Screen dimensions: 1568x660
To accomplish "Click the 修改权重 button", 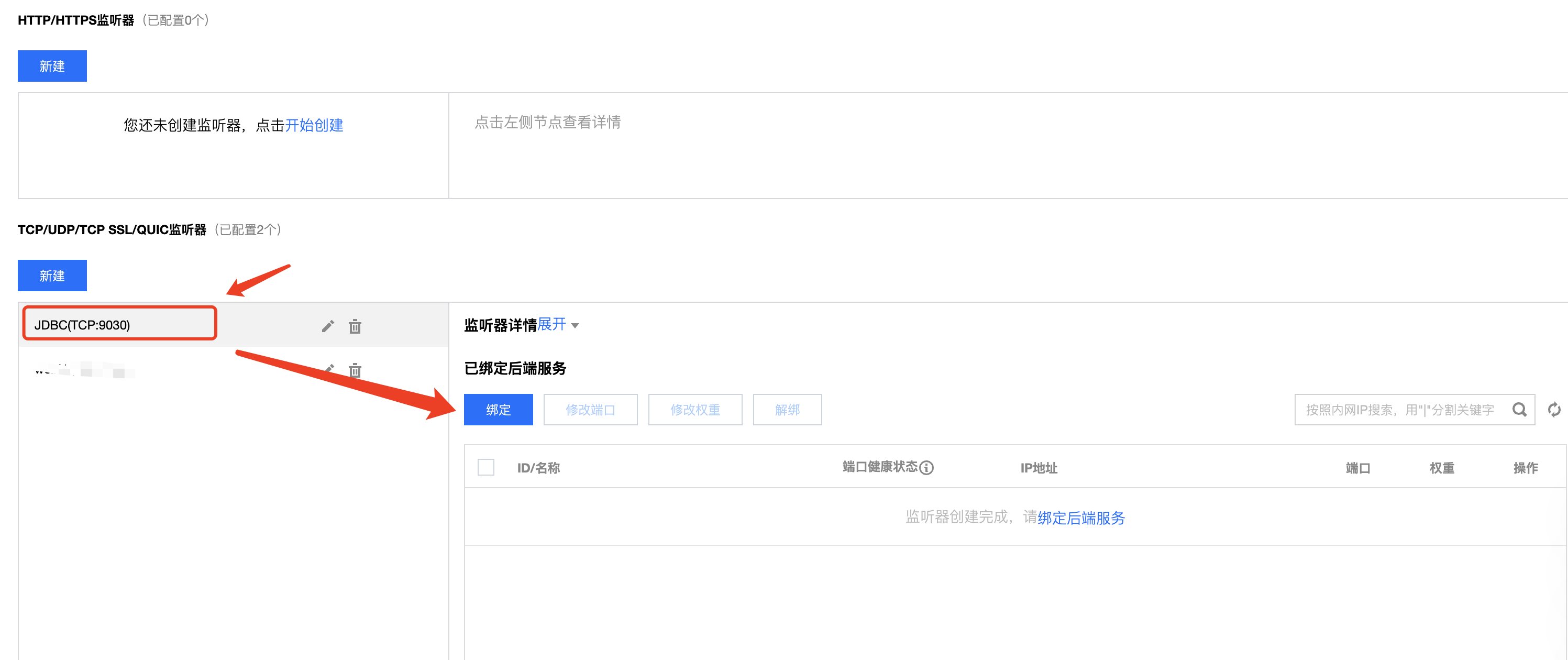I will coord(694,410).
